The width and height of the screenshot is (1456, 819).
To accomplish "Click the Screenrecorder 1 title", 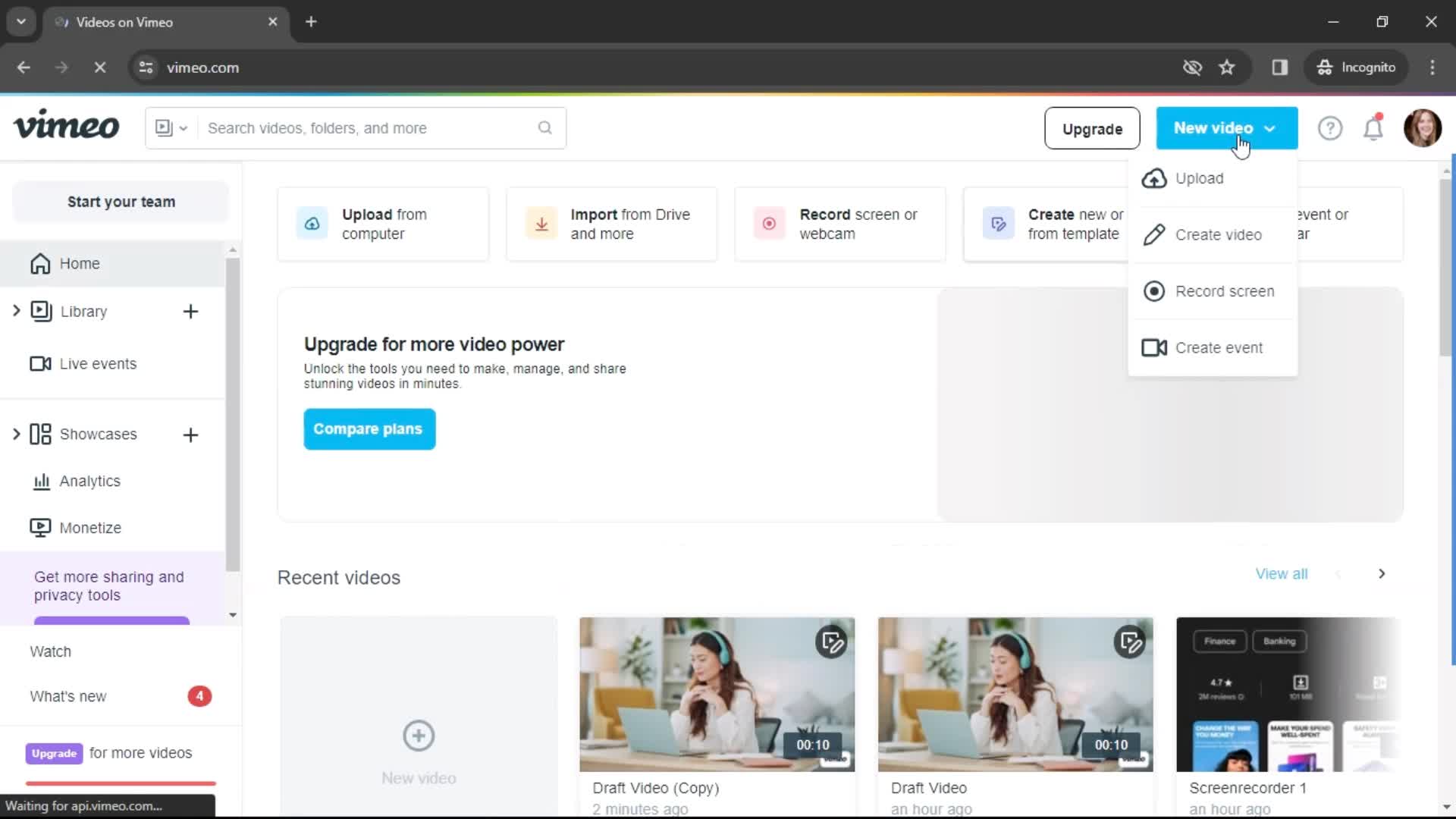I will (x=1247, y=788).
